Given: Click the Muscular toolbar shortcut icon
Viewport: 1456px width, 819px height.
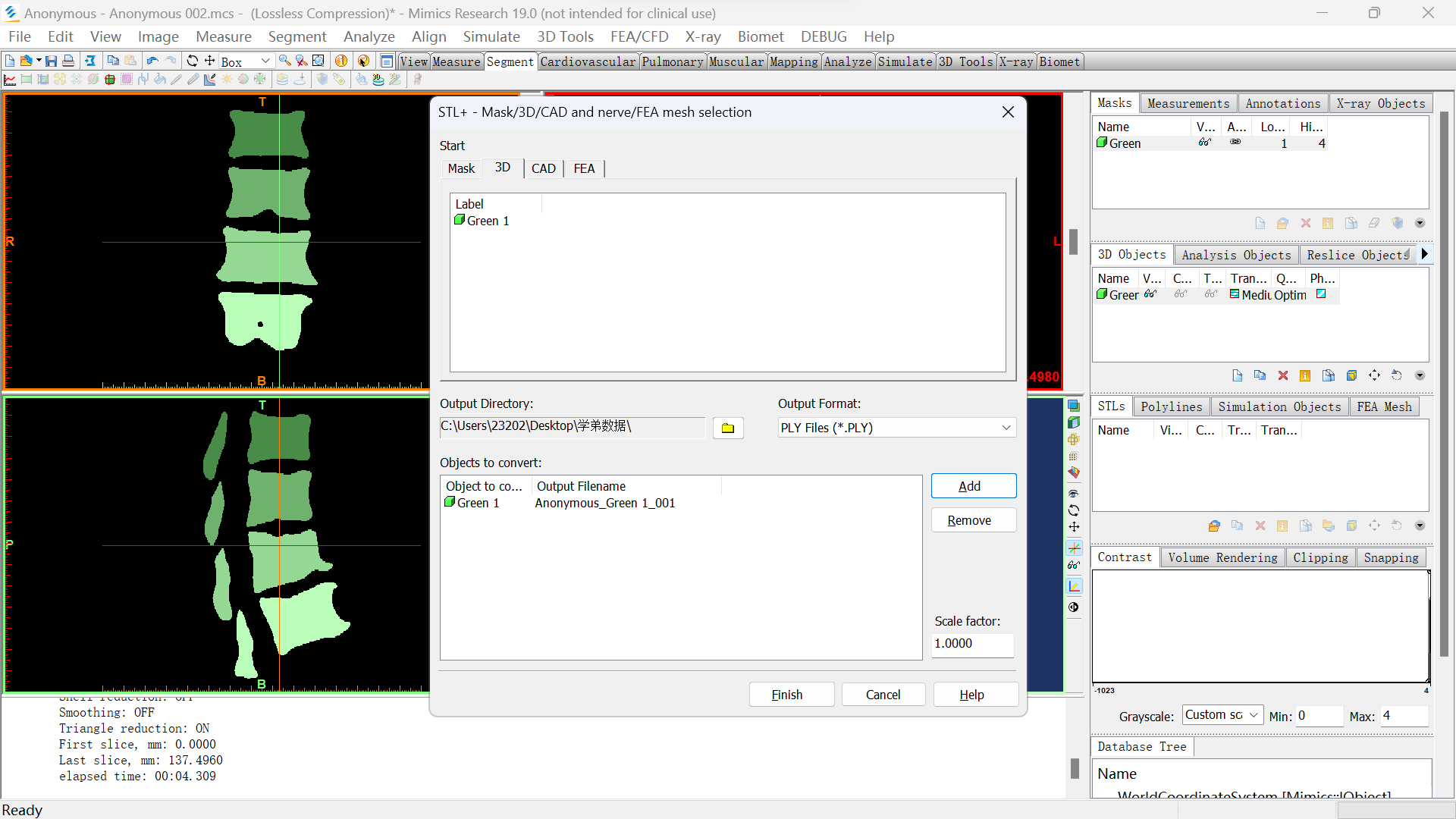Looking at the screenshot, I should (x=738, y=61).
